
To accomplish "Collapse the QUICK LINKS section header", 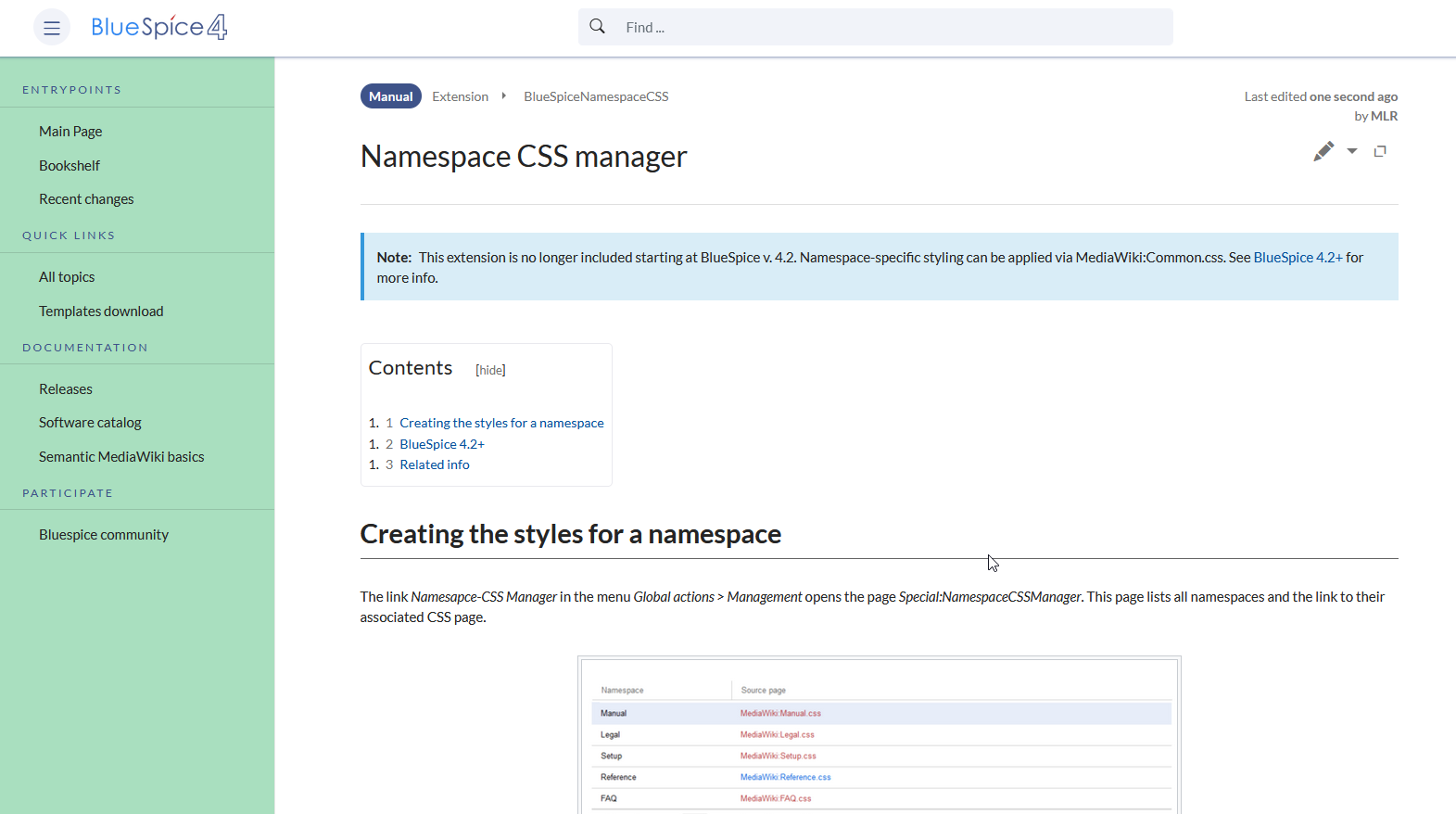I will coord(69,235).
